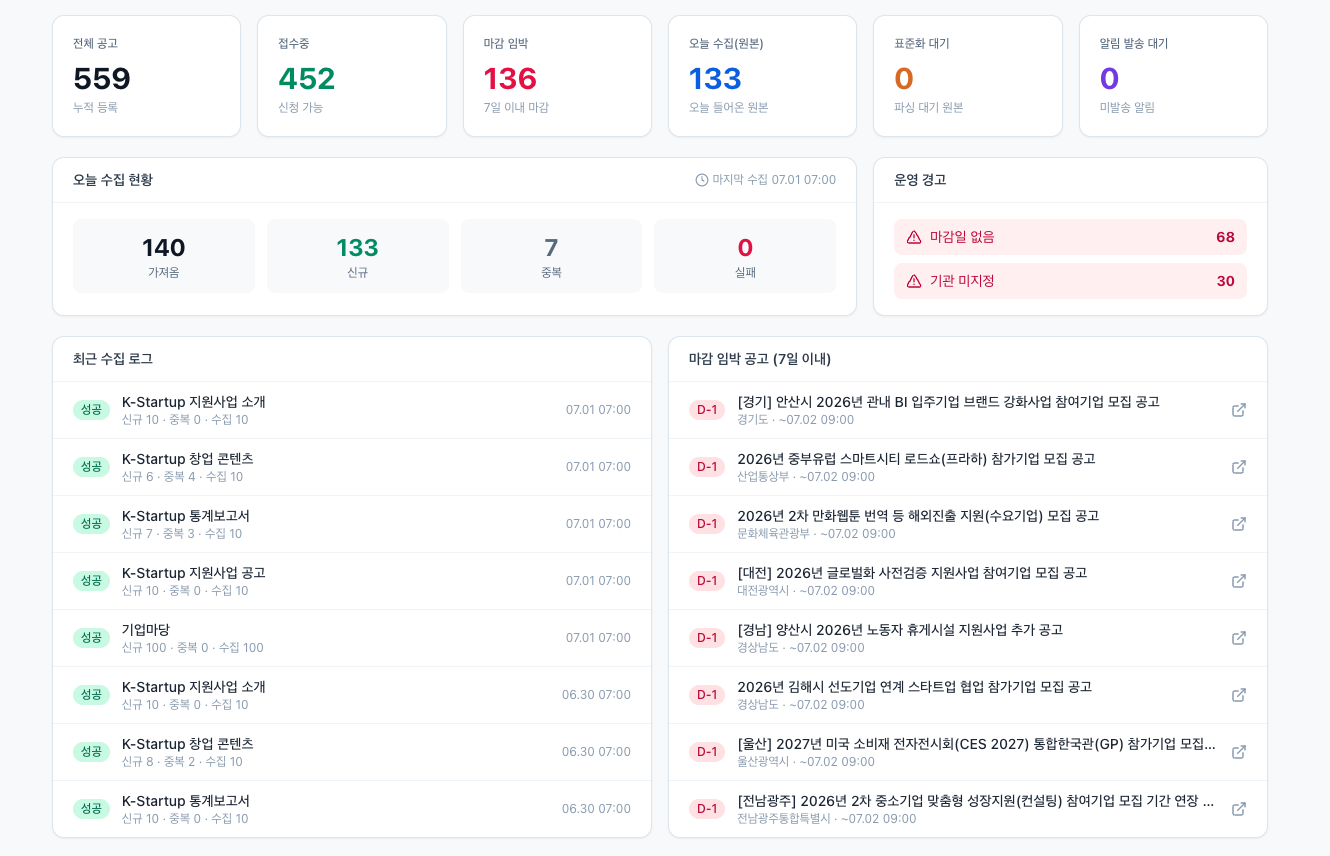This screenshot has height=856, width=1330.
Task: Click the clock icon beside 마지막 수집
Action: tap(701, 180)
